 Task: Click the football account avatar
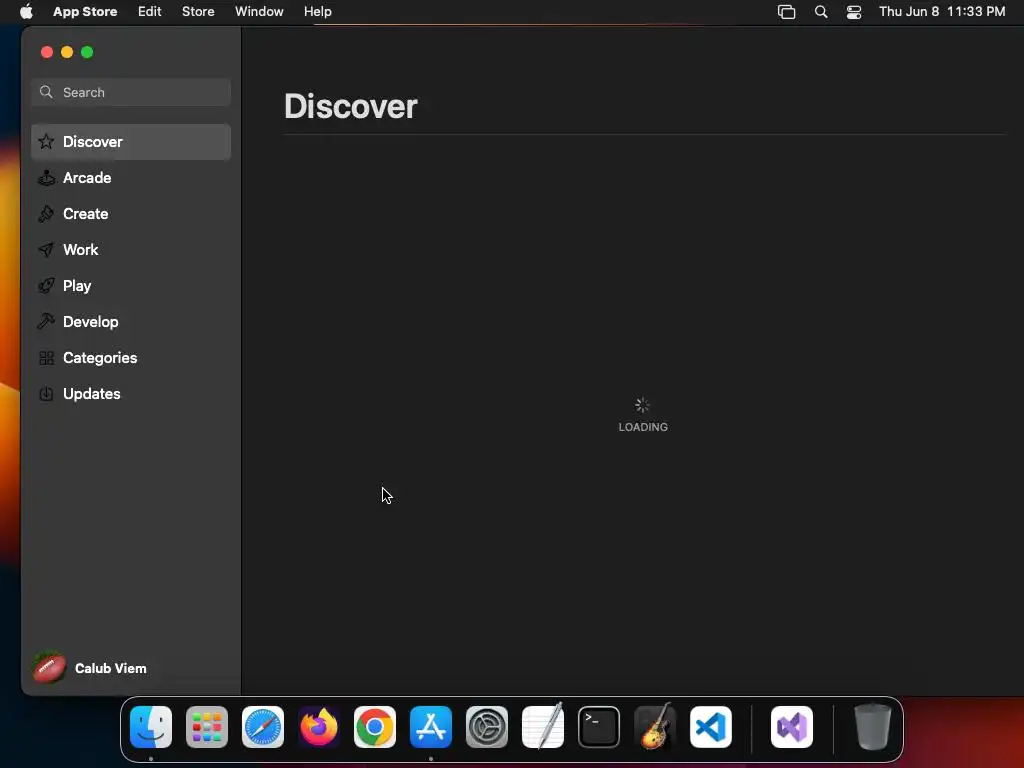pyautogui.click(x=50, y=668)
